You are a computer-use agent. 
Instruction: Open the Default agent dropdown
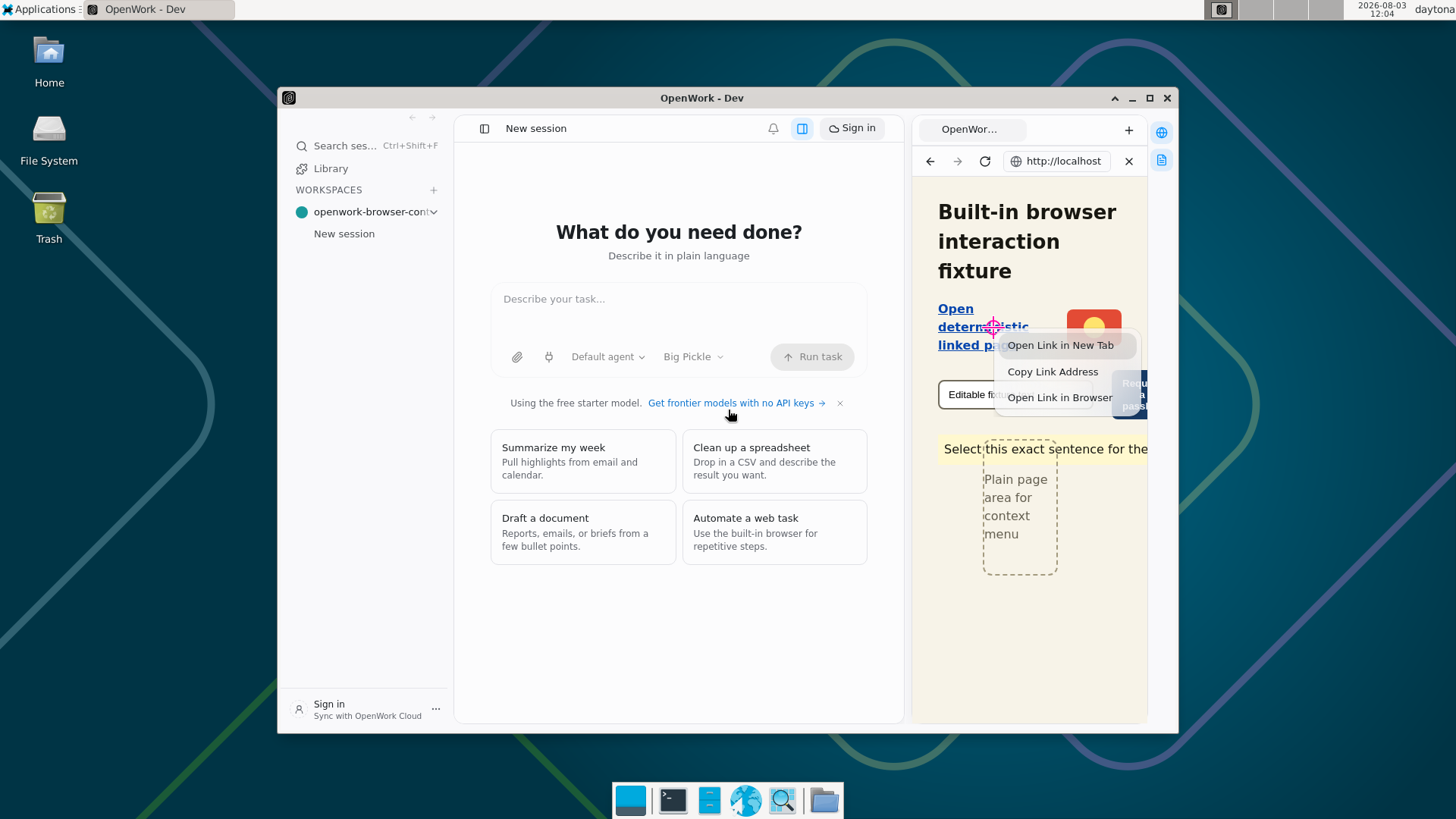[608, 357]
